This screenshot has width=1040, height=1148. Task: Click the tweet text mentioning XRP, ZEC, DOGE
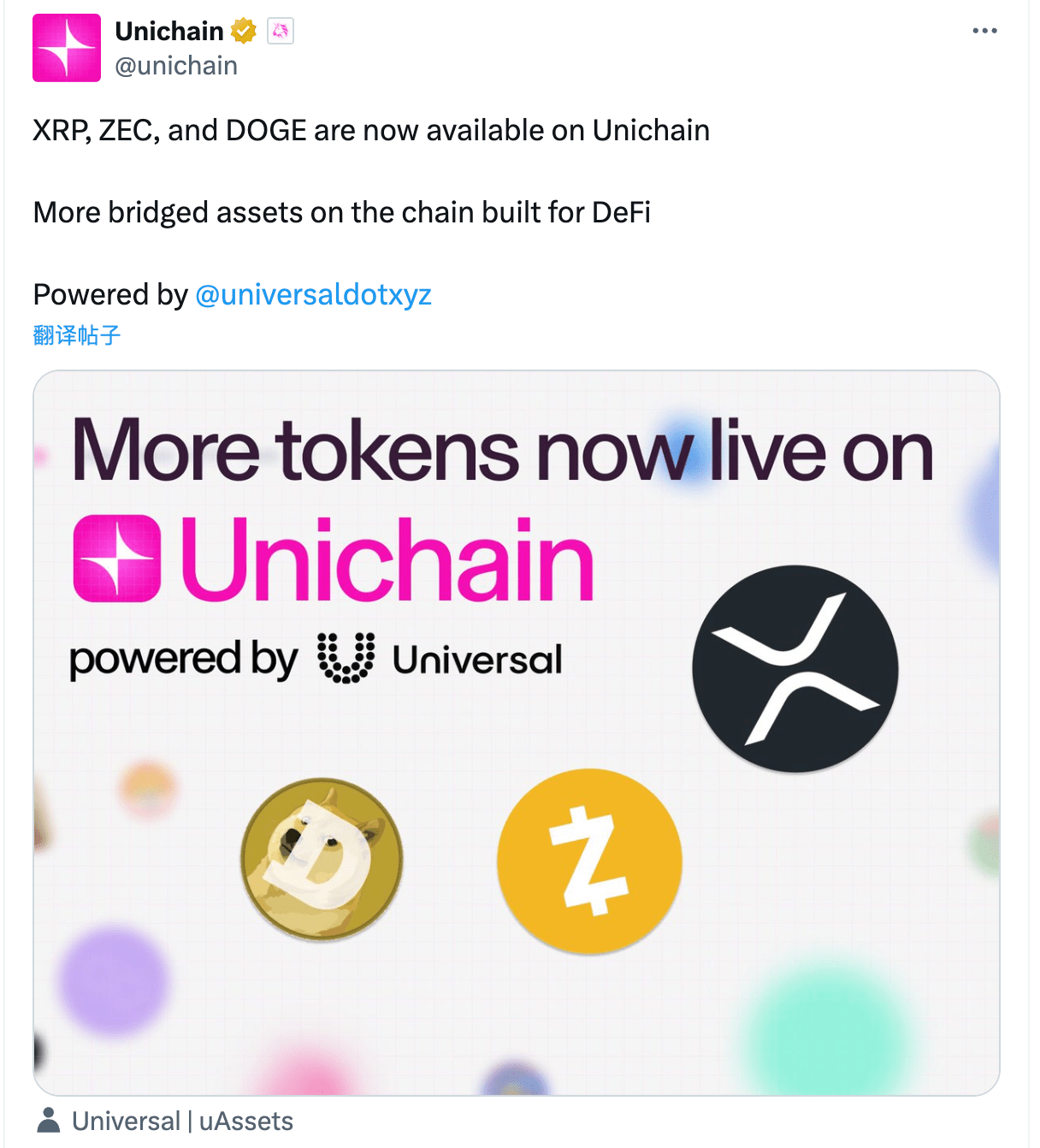371,130
